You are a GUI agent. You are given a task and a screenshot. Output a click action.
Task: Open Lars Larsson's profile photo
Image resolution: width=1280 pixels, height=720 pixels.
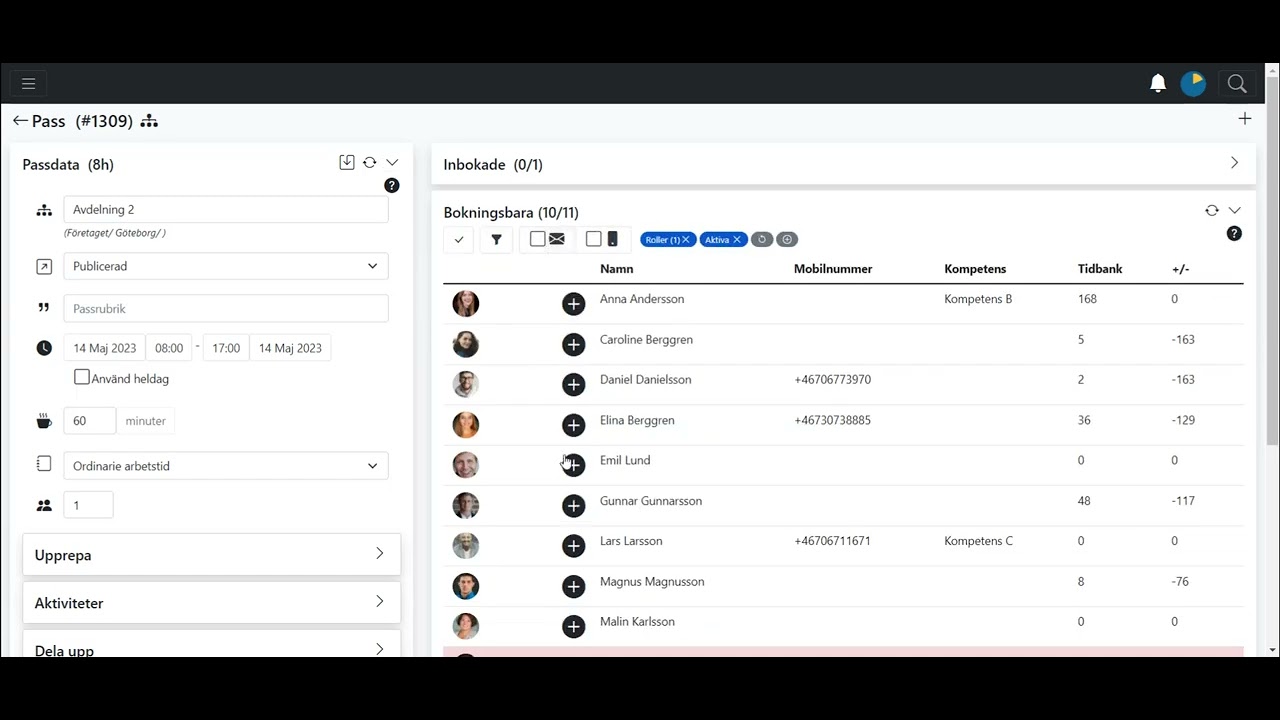tap(466, 546)
